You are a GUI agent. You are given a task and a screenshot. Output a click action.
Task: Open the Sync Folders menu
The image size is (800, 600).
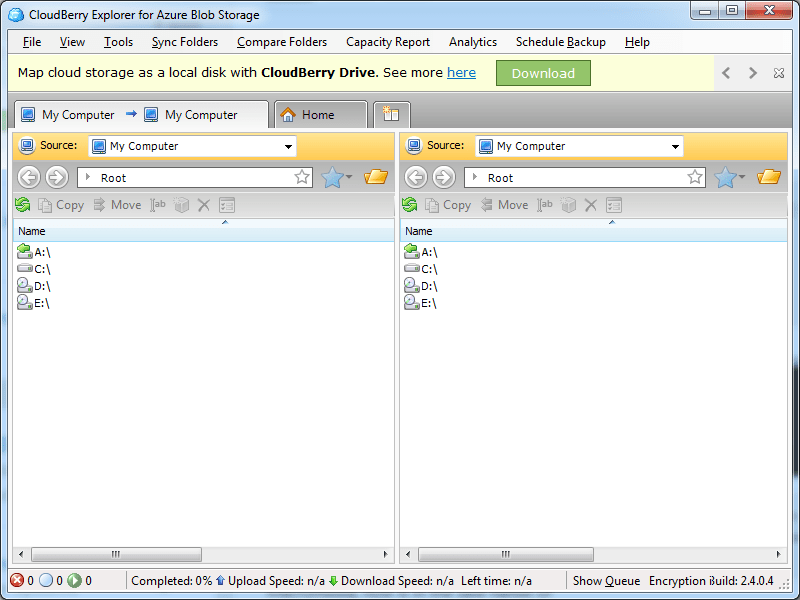point(184,42)
